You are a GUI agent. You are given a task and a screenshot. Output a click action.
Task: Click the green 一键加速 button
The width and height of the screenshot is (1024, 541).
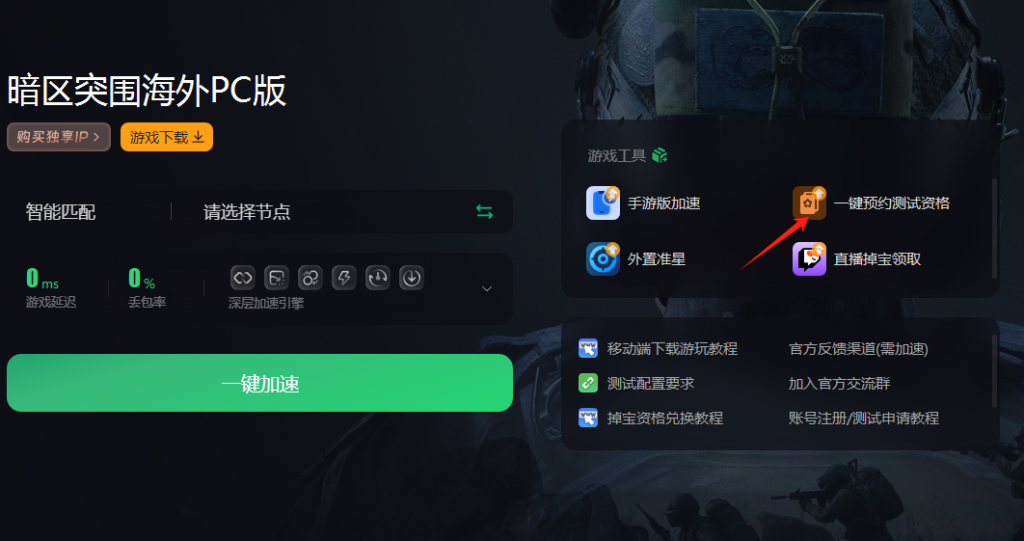[260, 383]
